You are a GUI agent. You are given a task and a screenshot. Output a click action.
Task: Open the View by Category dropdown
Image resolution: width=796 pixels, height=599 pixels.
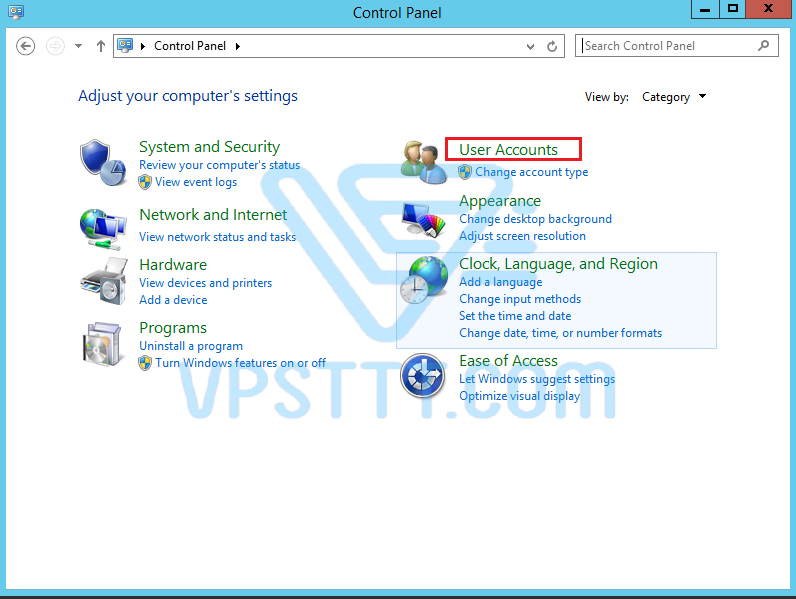674,96
